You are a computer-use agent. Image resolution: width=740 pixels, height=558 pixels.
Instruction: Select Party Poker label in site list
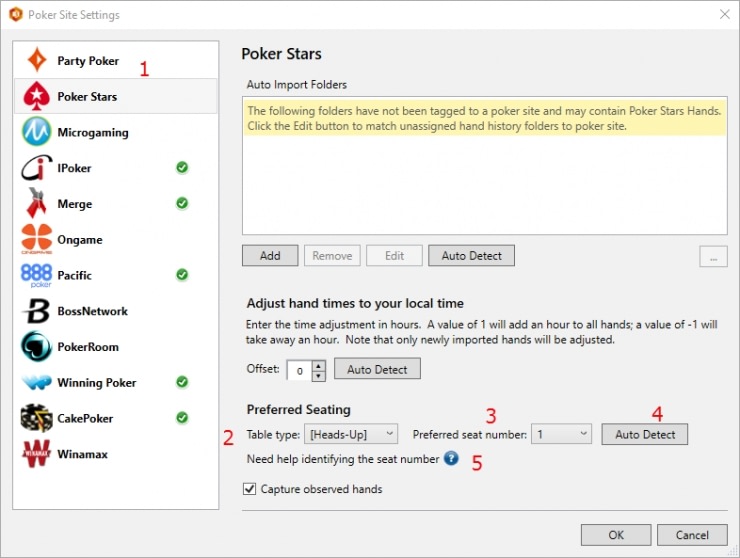coord(88,61)
